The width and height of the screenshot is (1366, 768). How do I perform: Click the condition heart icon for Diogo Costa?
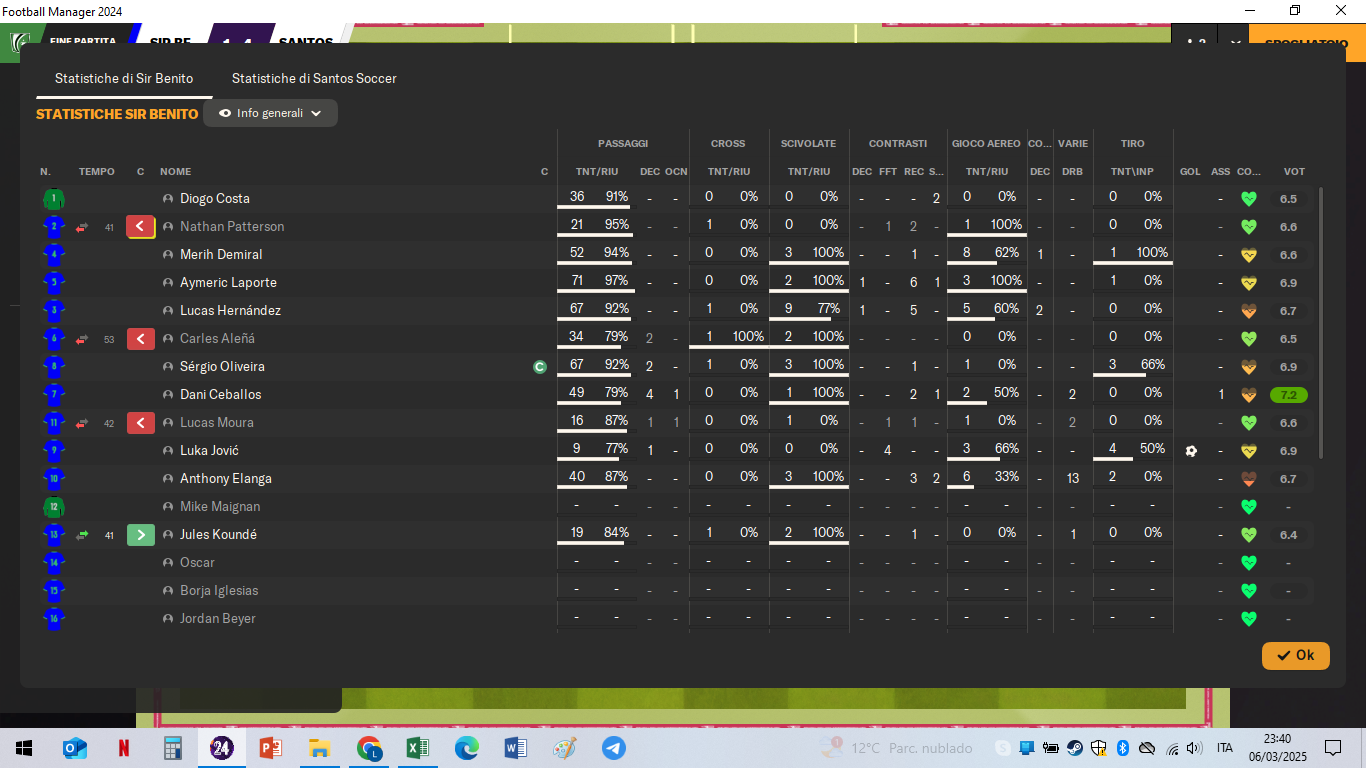pos(1248,199)
